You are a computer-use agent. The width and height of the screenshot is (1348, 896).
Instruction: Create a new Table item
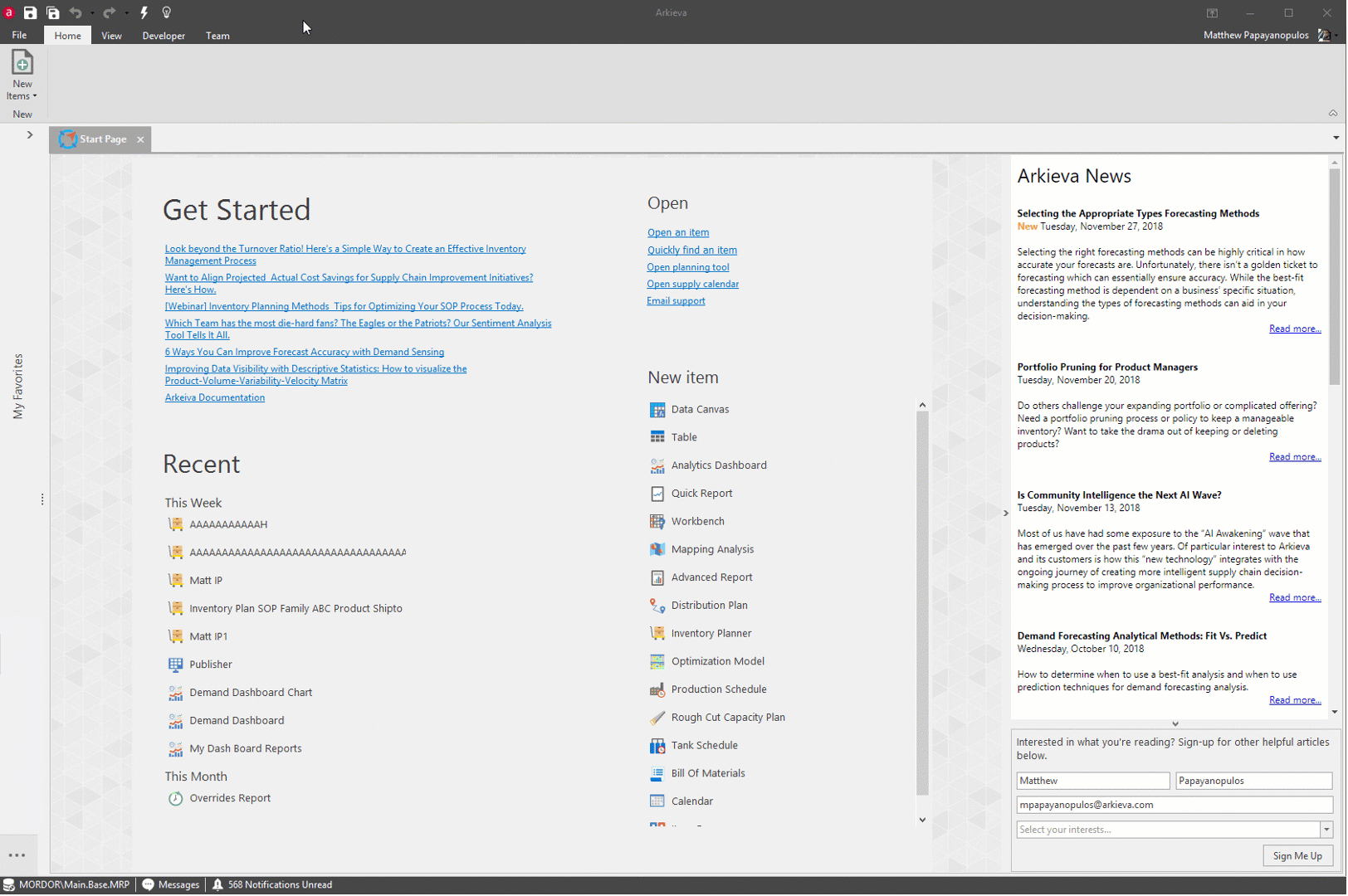point(684,437)
